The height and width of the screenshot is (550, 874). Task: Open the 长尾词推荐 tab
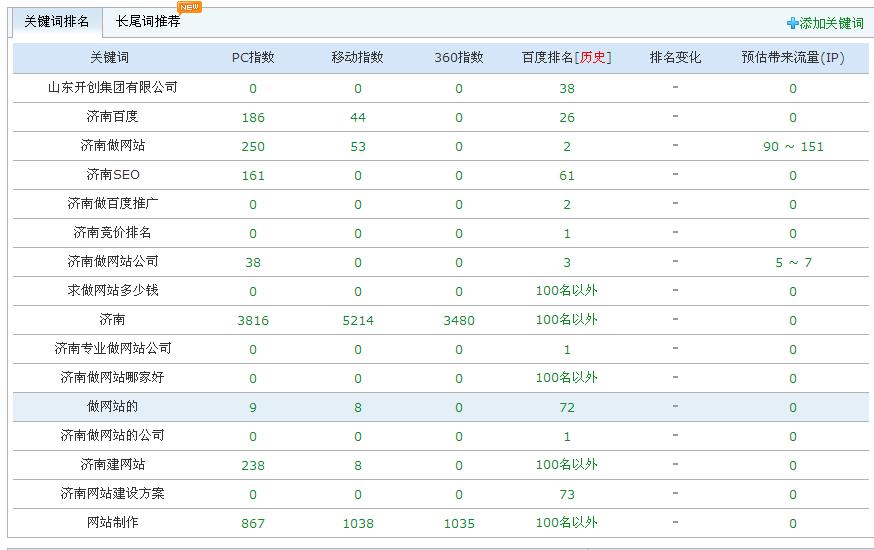tap(148, 21)
